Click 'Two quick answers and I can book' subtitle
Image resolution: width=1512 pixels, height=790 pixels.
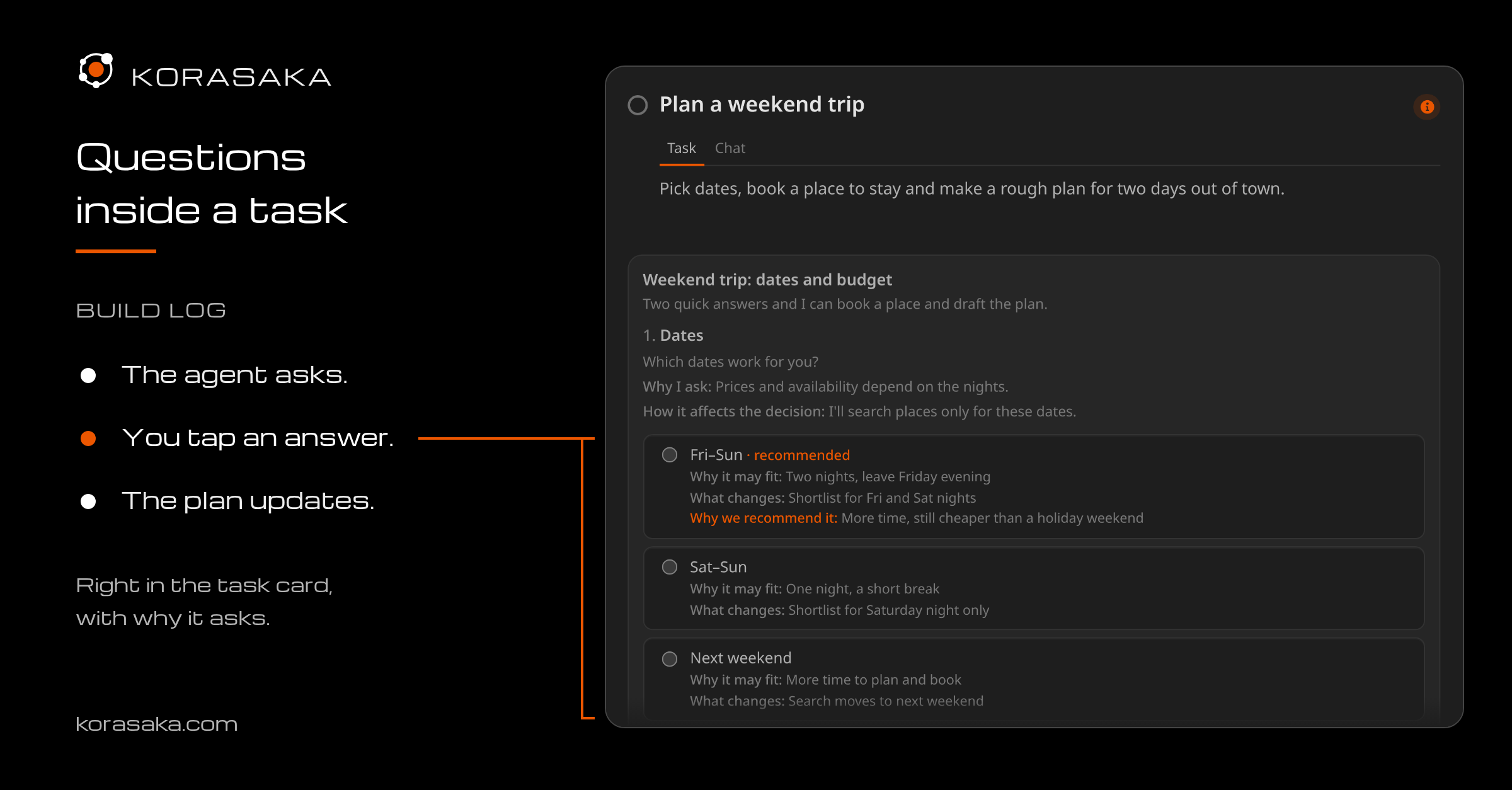tap(845, 304)
